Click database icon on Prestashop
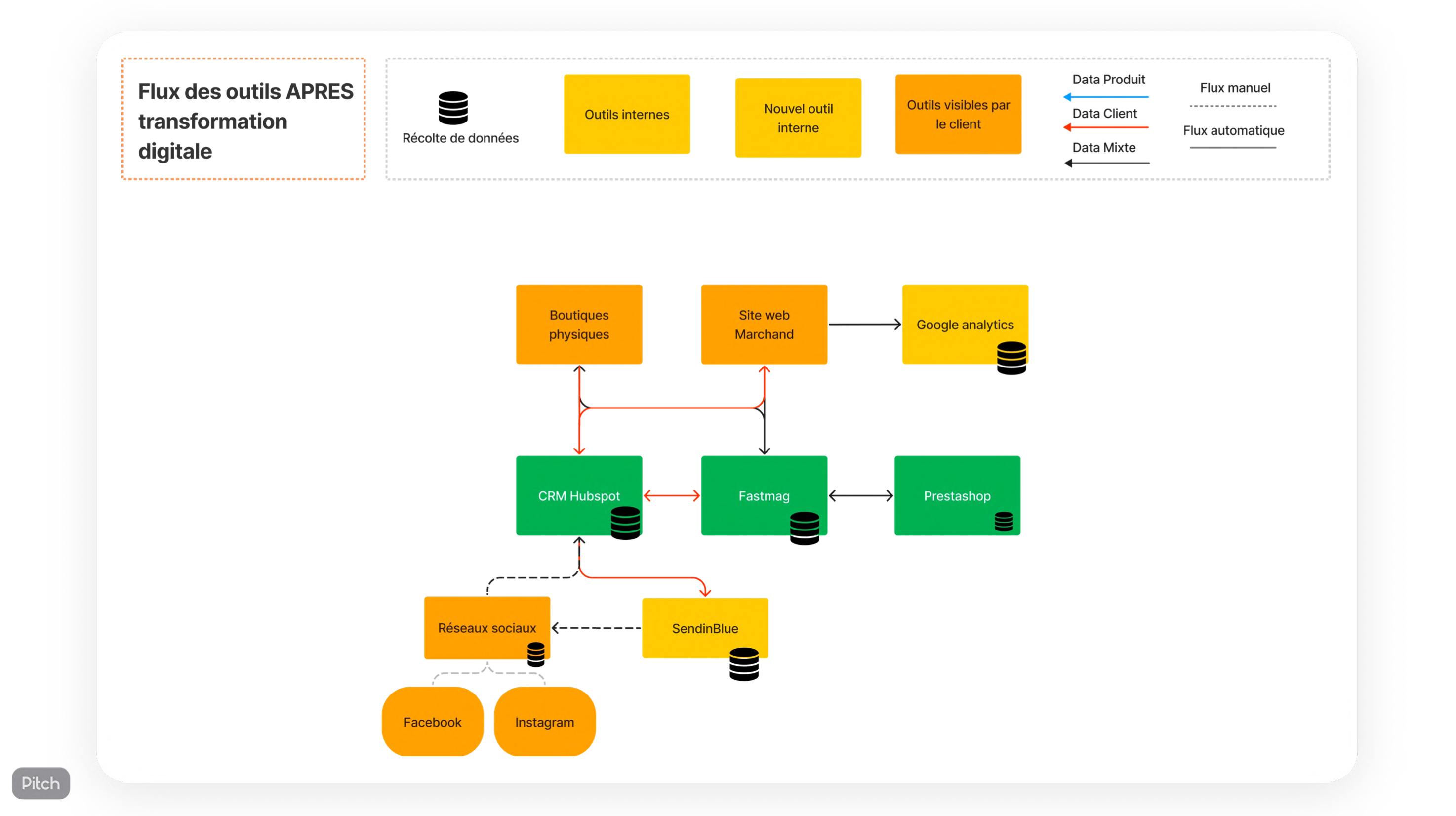1456x816 pixels. coord(1003,522)
